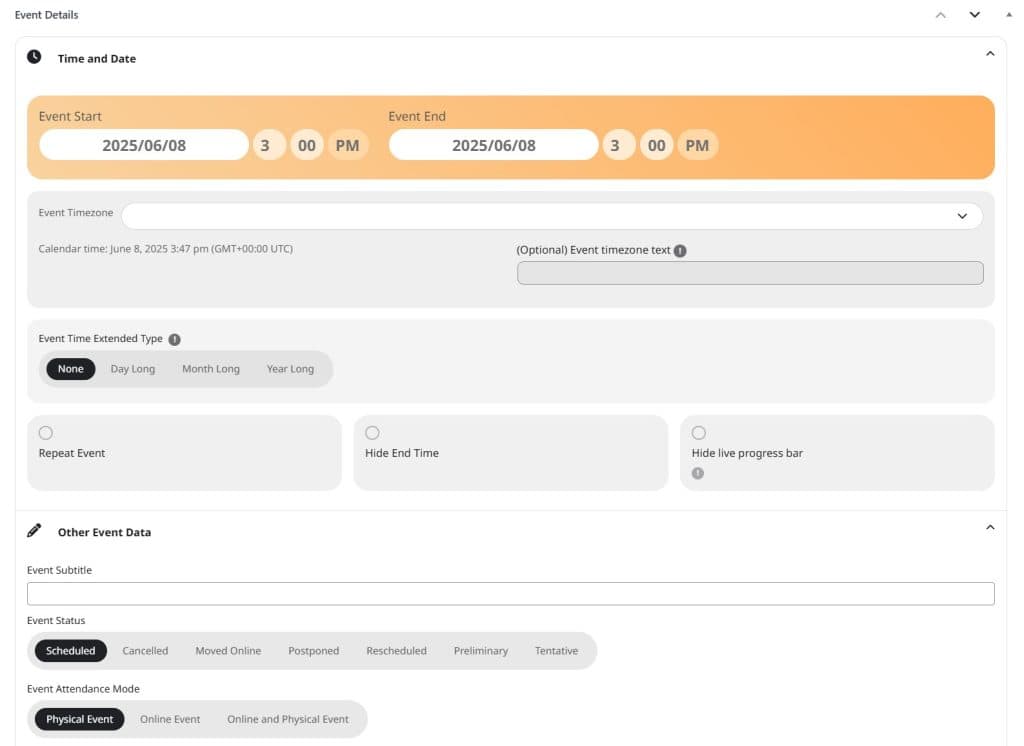Image resolution: width=1024 pixels, height=746 pixels.
Task: Set event status to Tentative
Action: point(556,651)
